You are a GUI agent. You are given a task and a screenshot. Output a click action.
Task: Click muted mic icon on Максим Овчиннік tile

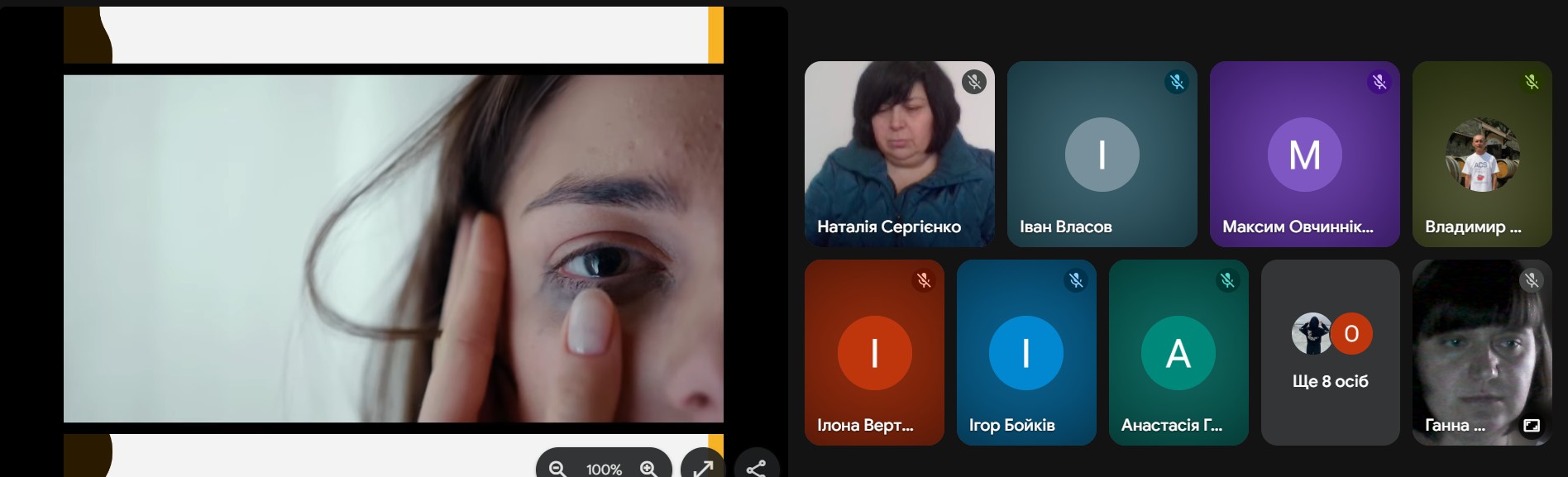tap(1379, 82)
